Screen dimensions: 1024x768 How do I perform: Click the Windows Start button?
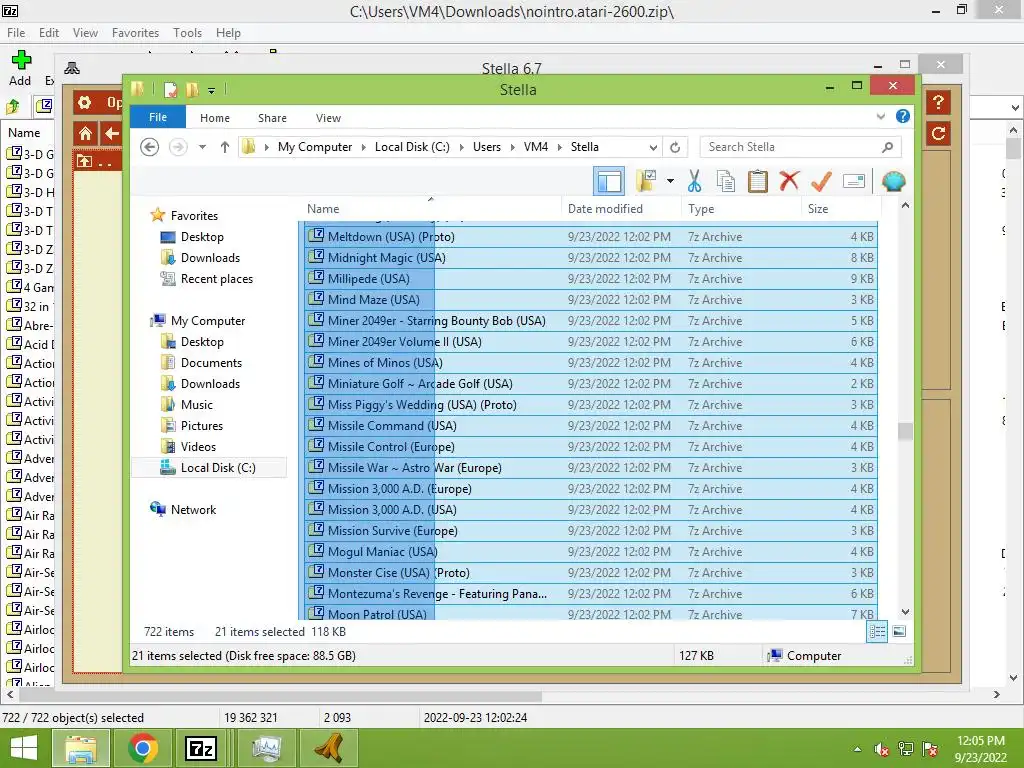pos(24,748)
